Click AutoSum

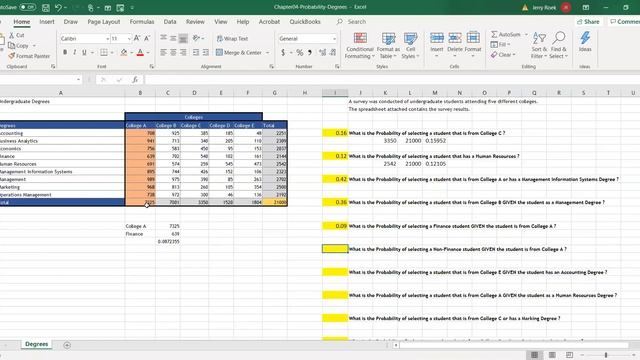click(x=506, y=34)
